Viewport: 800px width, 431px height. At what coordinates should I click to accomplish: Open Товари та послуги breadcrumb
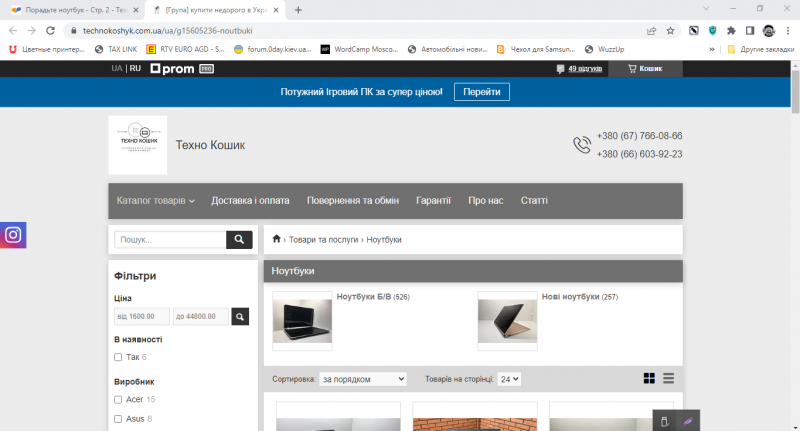[x=323, y=239]
